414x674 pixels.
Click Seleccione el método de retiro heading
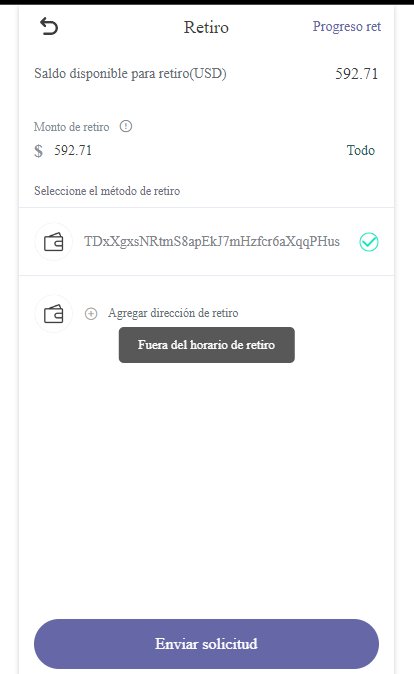107,191
